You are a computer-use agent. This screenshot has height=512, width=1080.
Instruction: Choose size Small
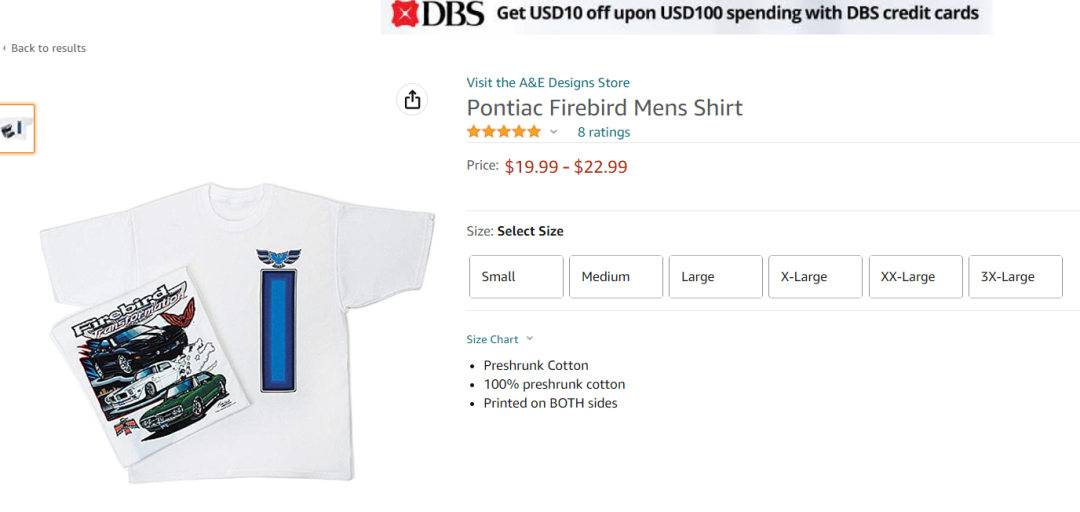[516, 277]
